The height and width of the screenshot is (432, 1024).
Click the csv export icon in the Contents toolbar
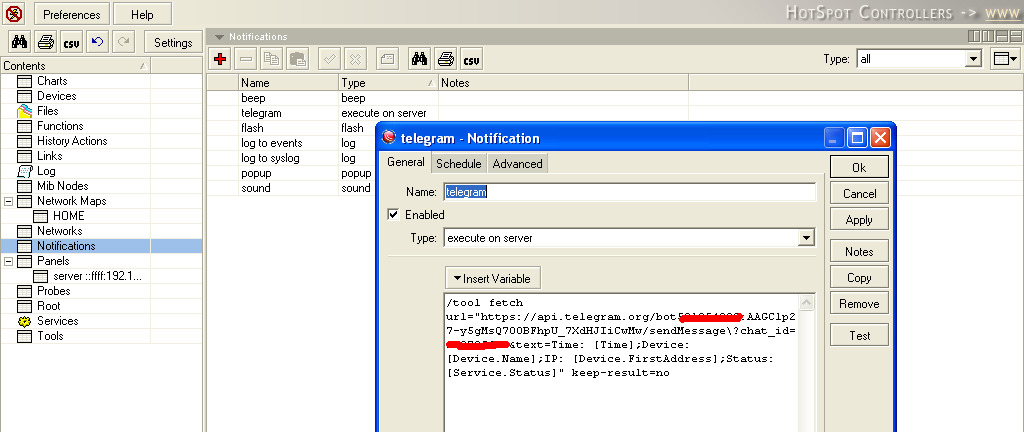tap(71, 42)
